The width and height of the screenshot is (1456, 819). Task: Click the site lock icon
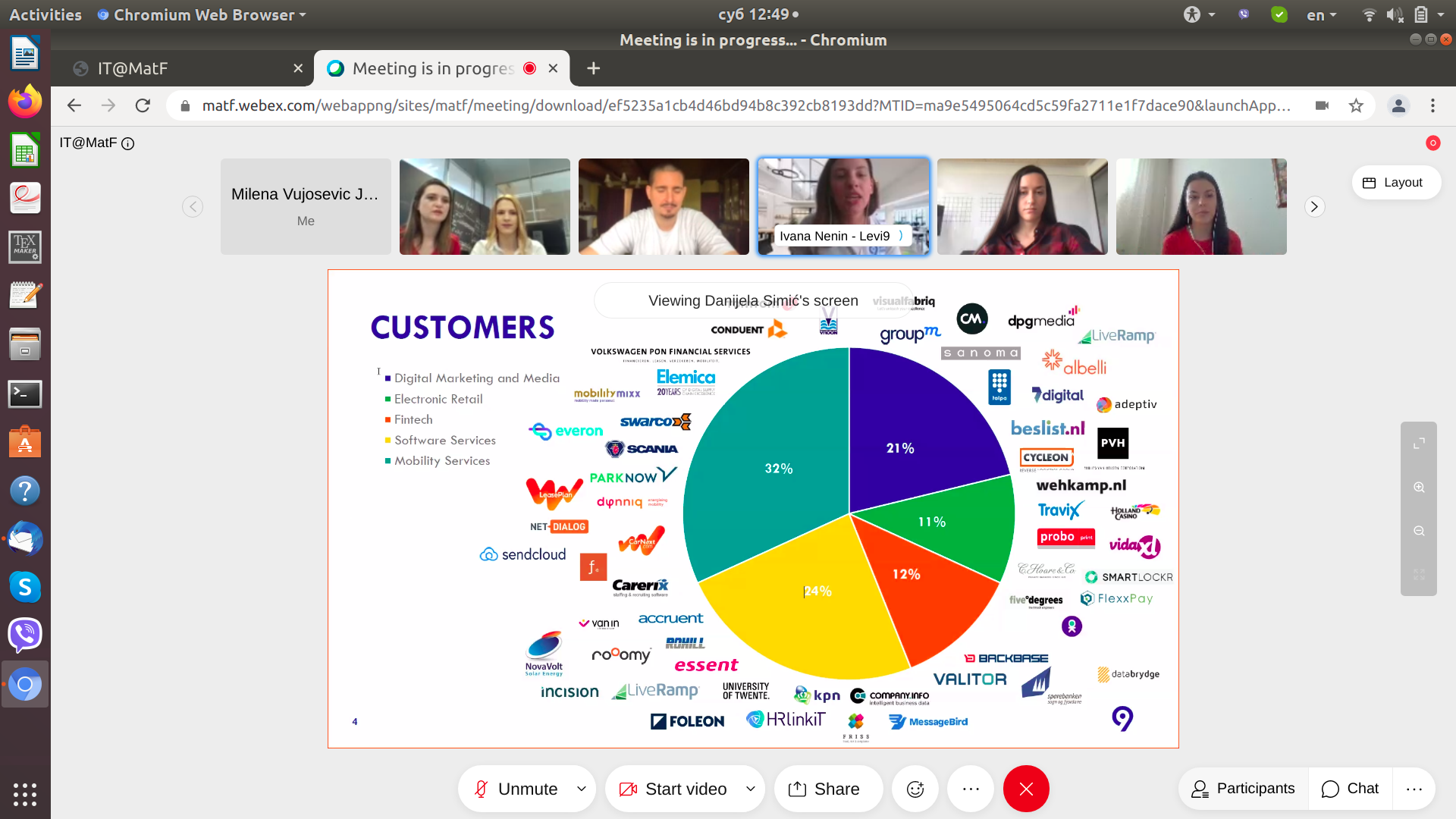point(184,106)
